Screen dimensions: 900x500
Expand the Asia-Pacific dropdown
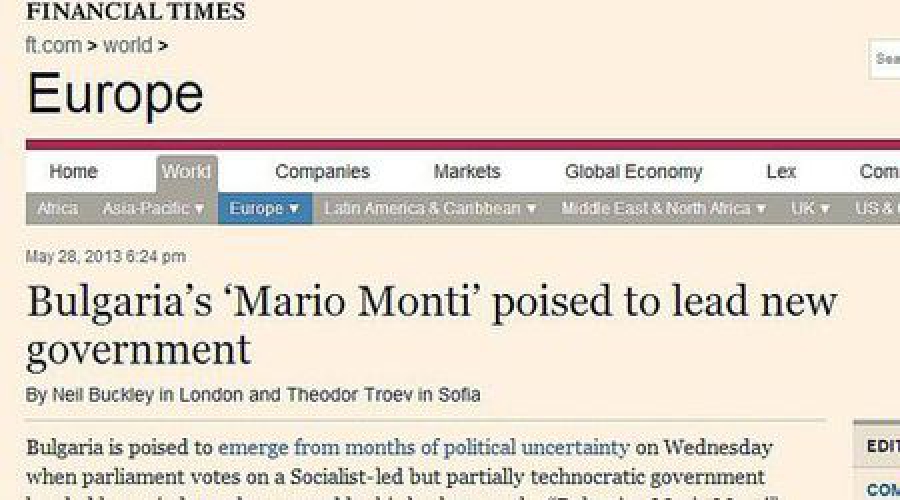153,209
